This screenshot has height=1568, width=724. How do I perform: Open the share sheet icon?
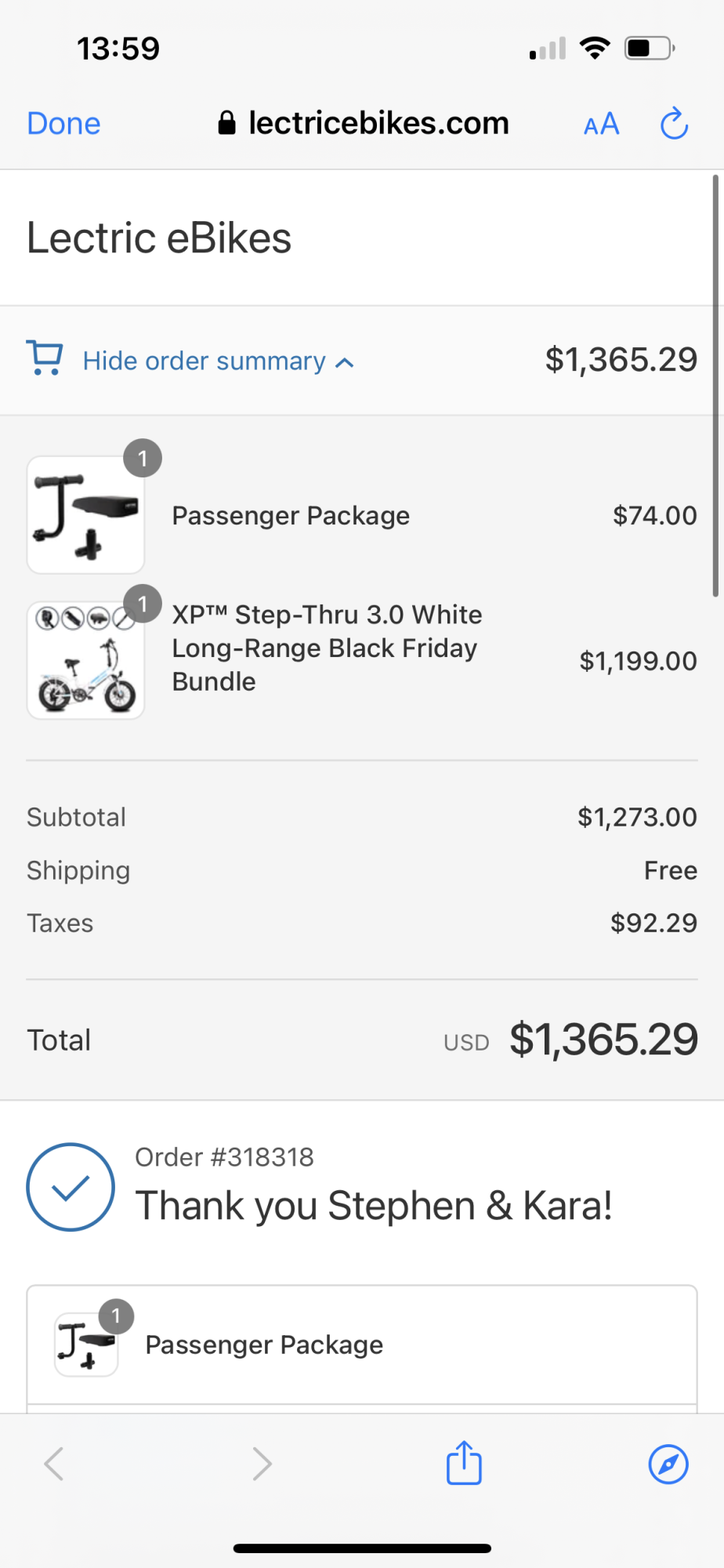point(464,1463)
